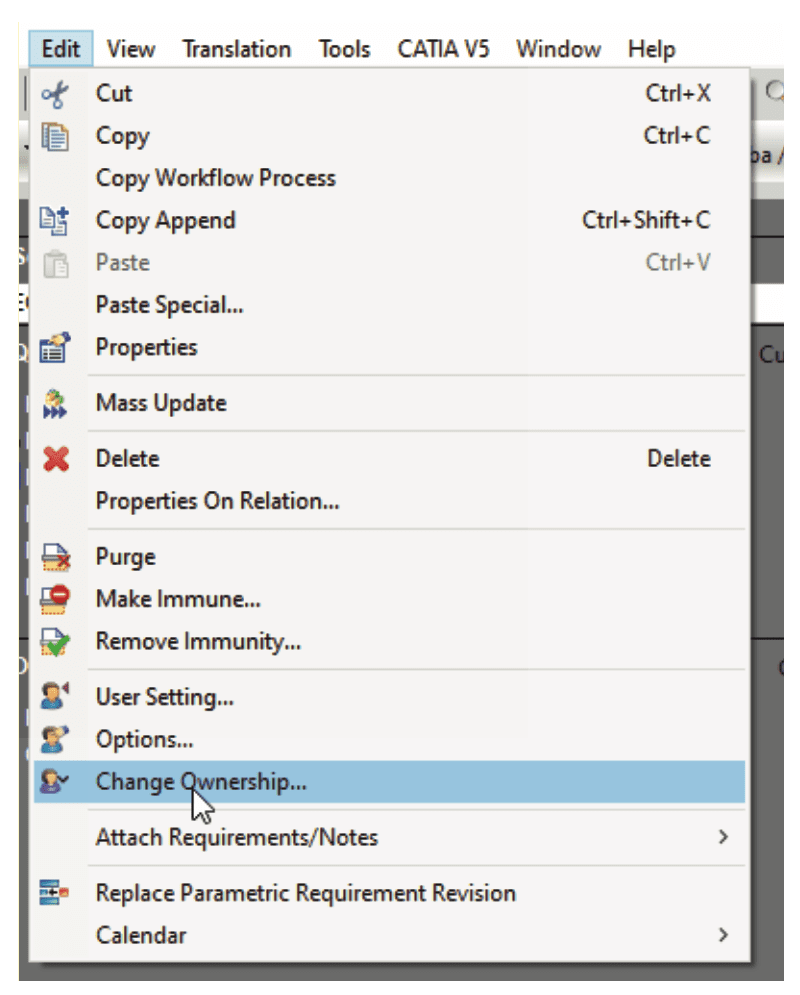Open the CATIA V5 menu
The height and width of the screenshot is (995, 800).
pos(443,49)
